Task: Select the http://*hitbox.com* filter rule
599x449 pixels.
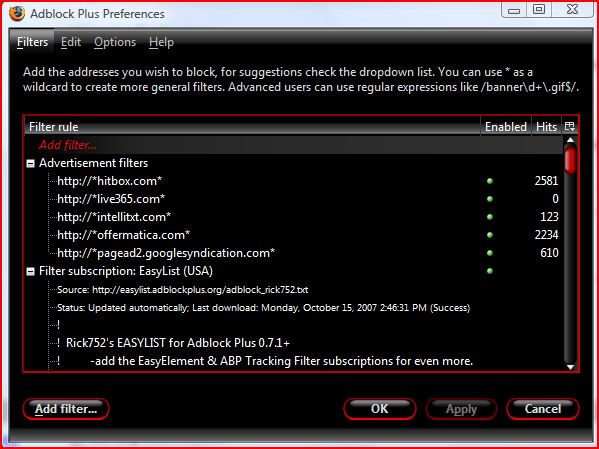Action: (x=293, y=181)
